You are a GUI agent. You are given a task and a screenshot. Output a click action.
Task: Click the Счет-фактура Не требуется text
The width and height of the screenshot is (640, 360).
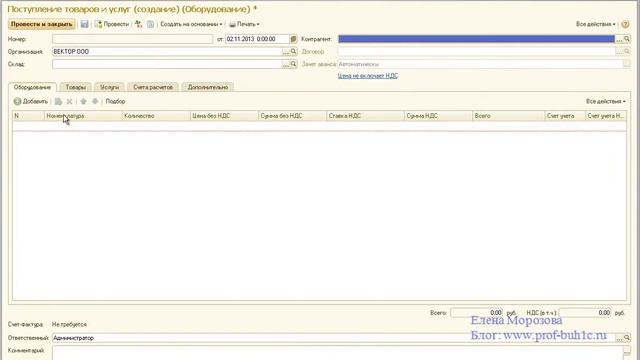(69, 324)
